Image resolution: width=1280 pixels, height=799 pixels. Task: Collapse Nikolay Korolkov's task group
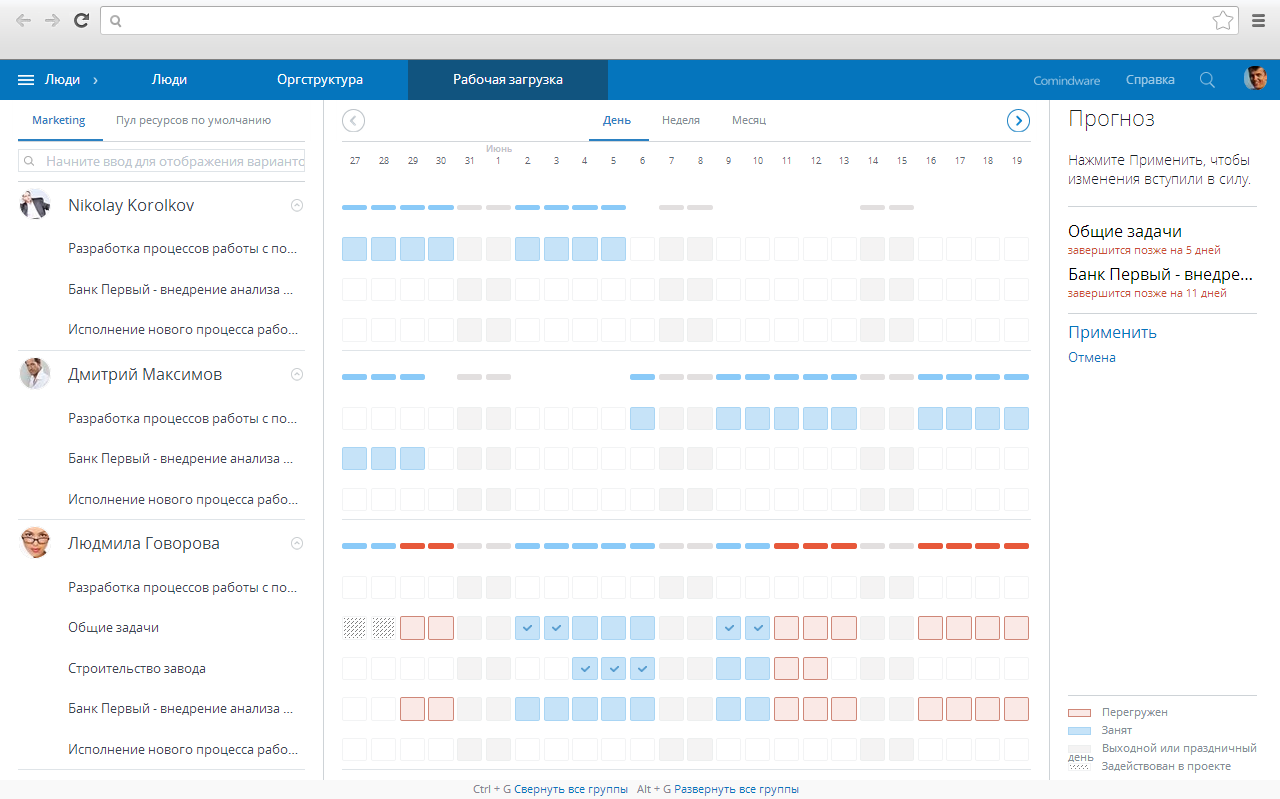click(296, 205)
